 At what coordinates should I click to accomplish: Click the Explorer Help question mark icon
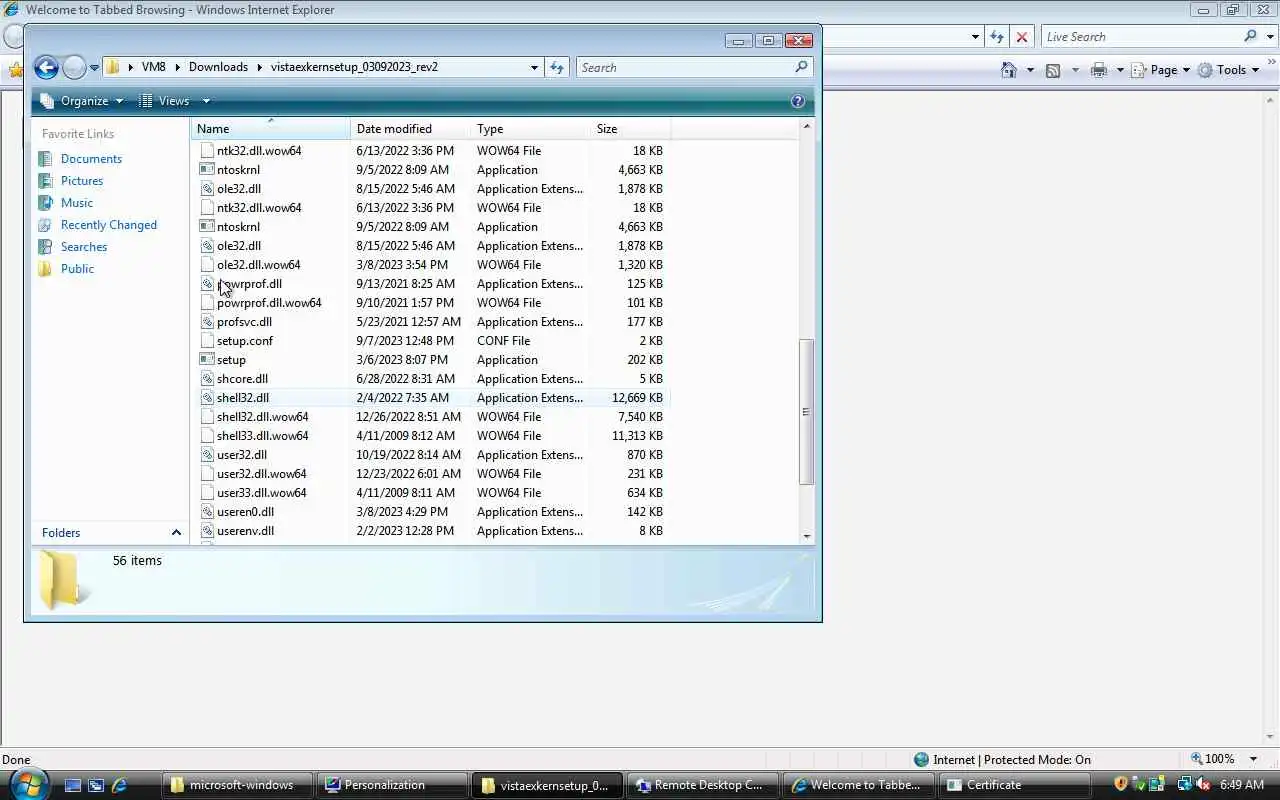(x=798, y=101)
